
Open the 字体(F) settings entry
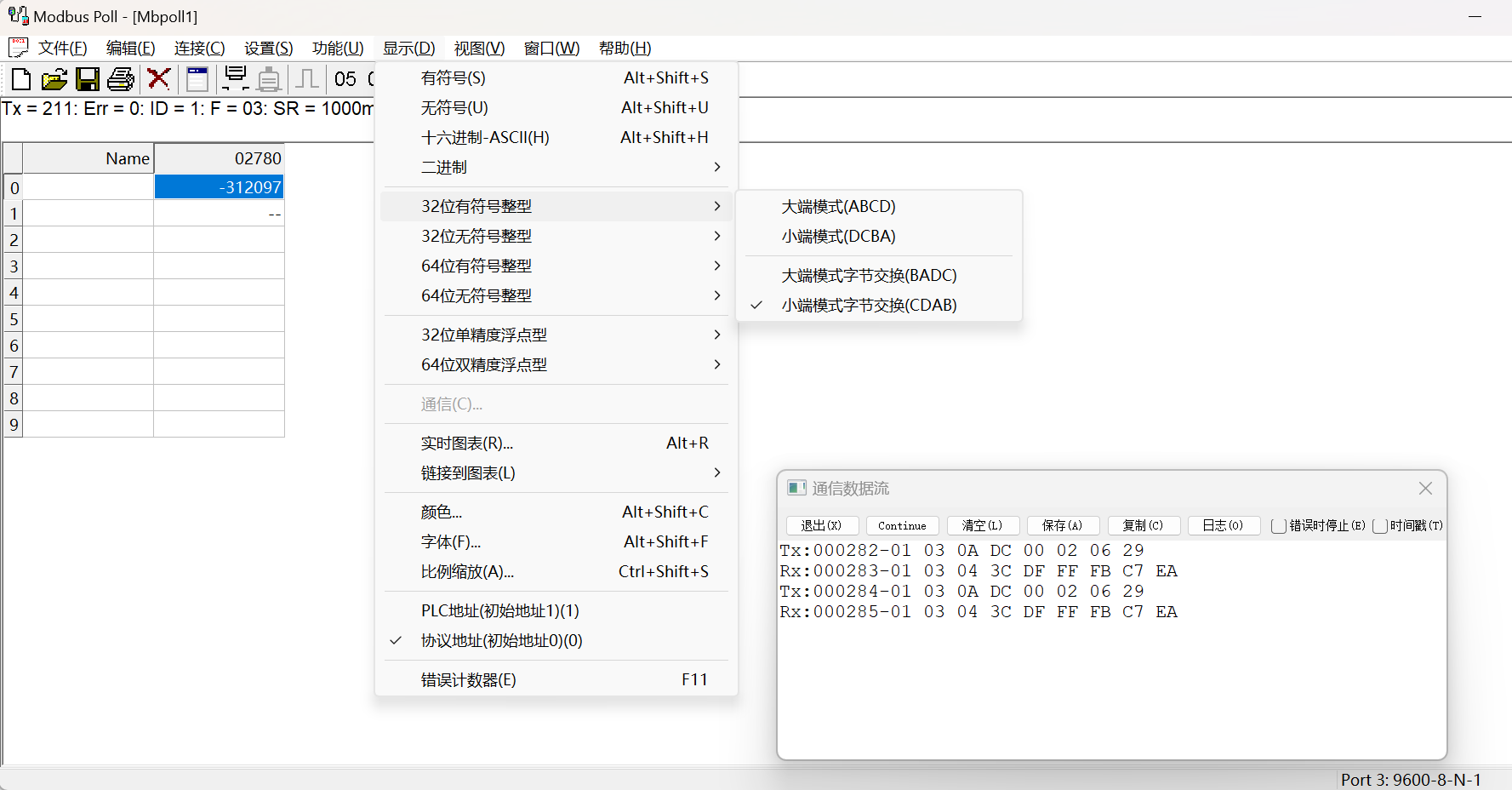[x=556, y=541]
